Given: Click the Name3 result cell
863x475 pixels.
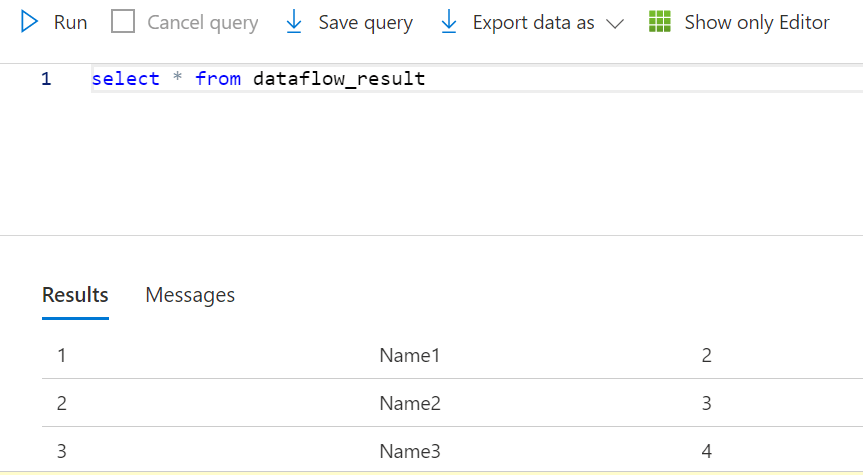Looking at the screenshot, I should coord(409,451).
